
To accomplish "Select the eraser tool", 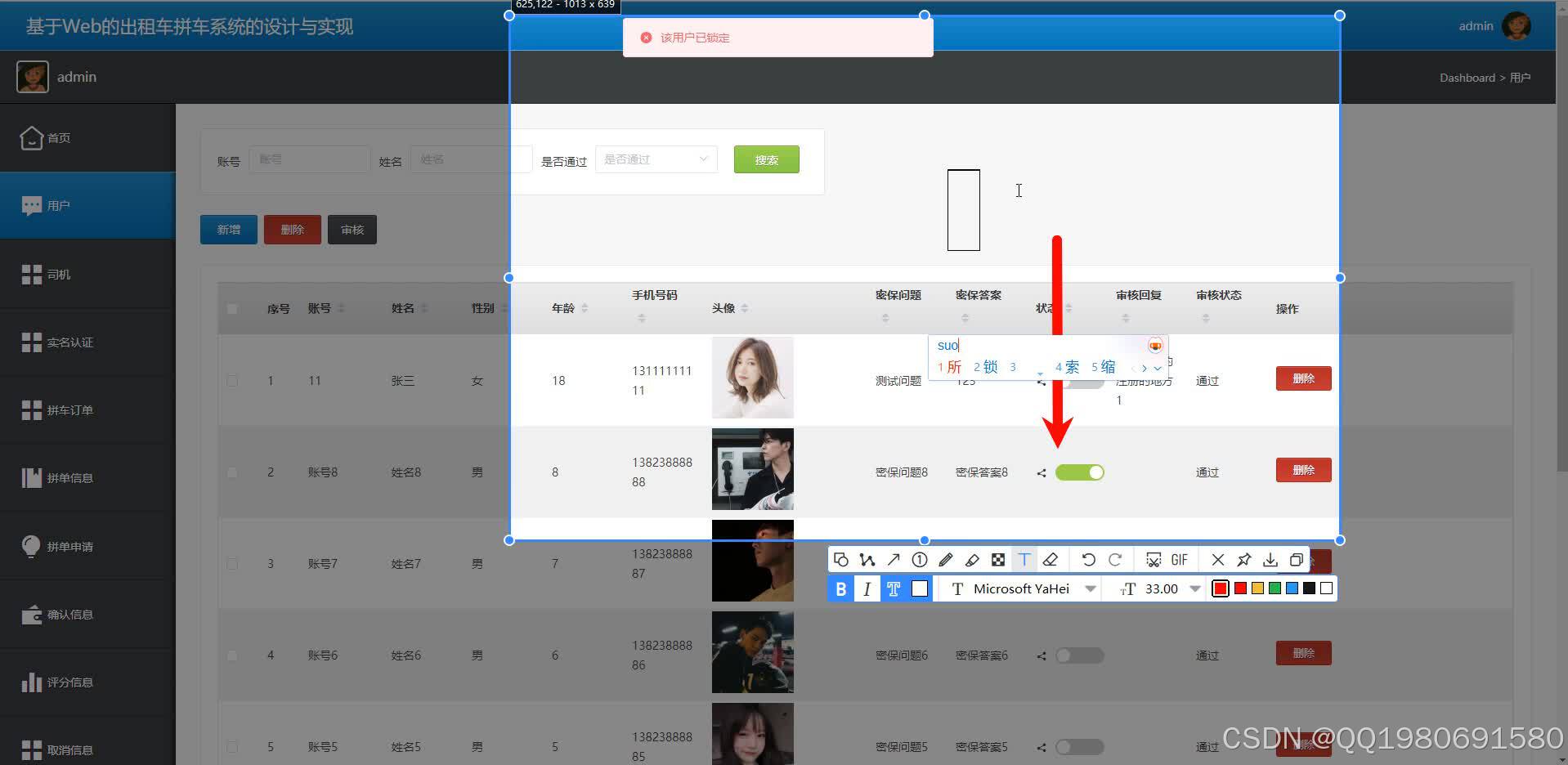I will click(1051, 560).
